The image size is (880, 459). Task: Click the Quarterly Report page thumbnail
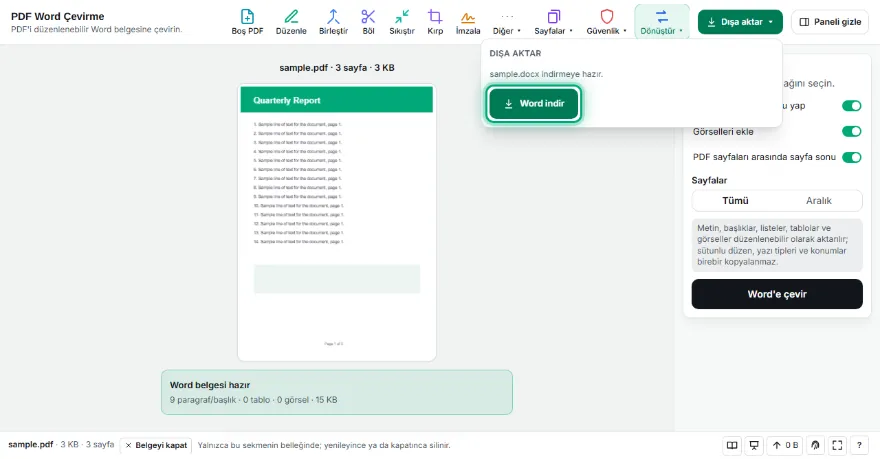point(337,223)
